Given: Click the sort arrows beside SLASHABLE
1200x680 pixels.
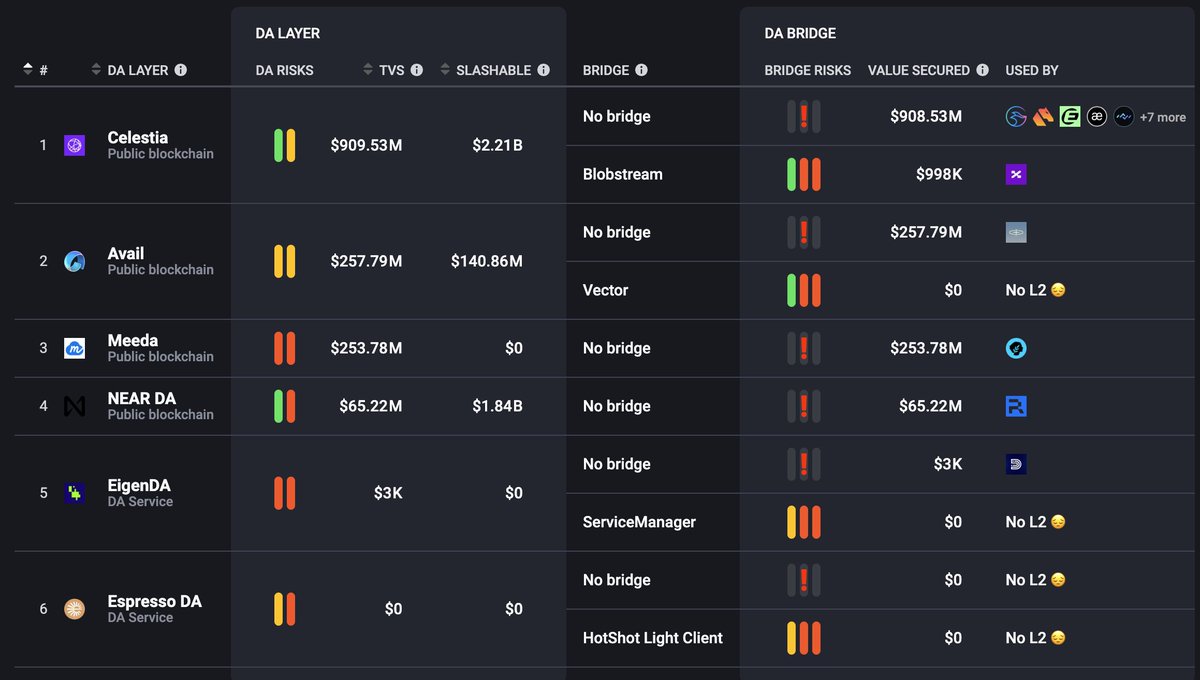Looking at the screenshot, I should coord(445,70).
